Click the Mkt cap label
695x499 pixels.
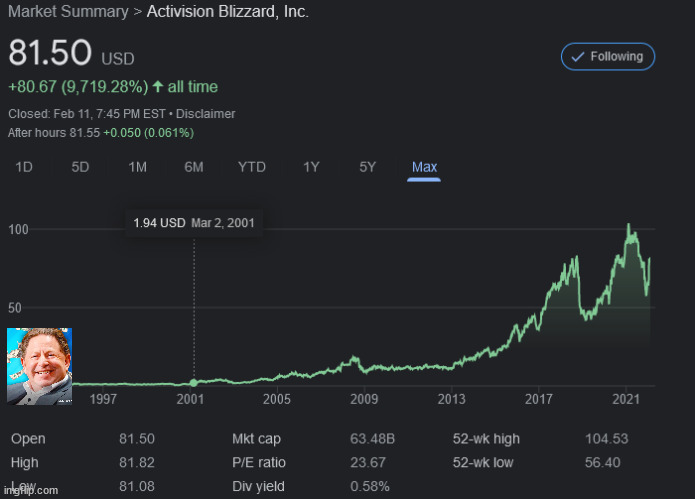(x=256, y=439)
